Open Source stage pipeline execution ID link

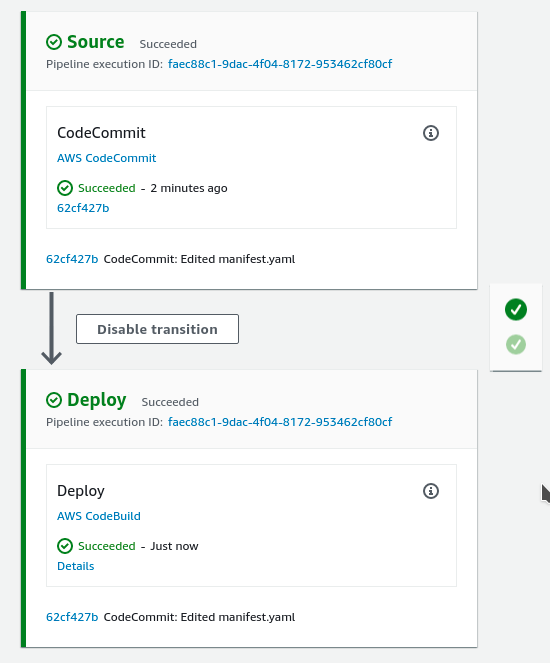[280, 64]
